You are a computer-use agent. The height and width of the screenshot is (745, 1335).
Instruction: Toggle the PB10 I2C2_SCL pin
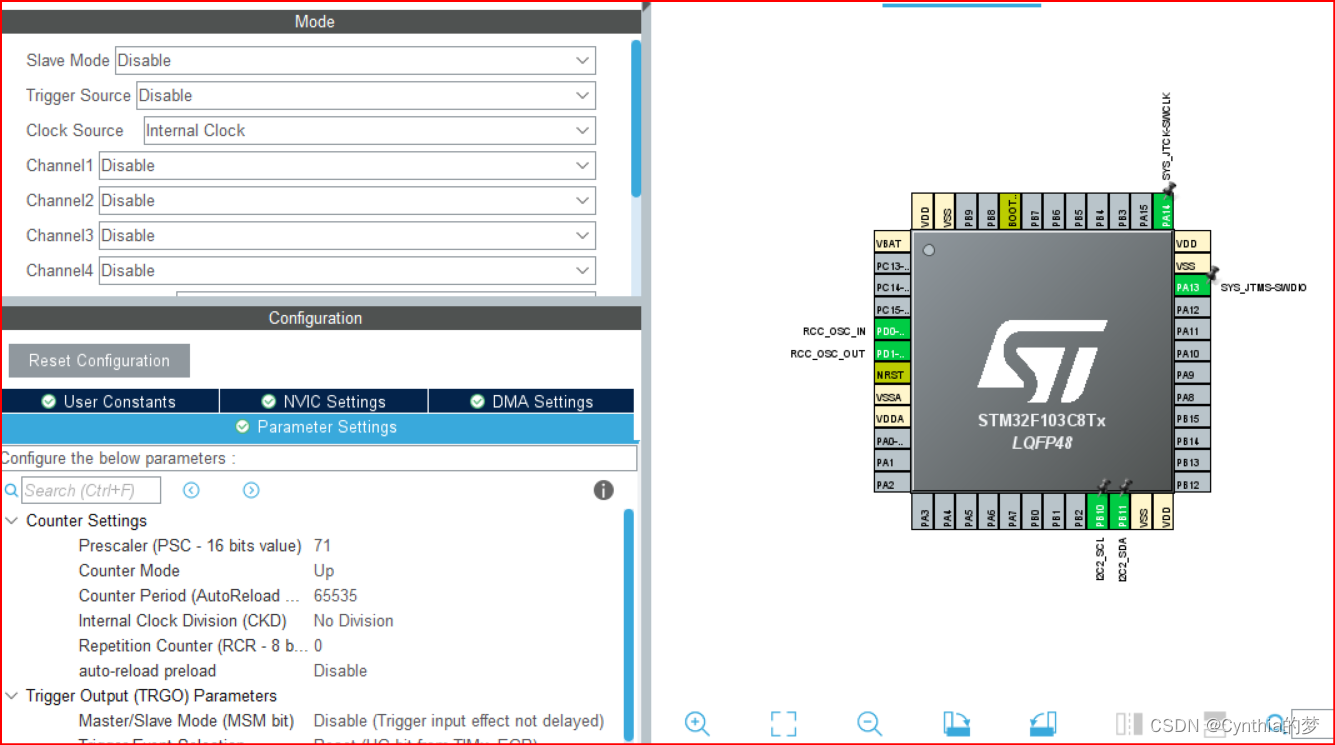click(x=1097, y=513)
